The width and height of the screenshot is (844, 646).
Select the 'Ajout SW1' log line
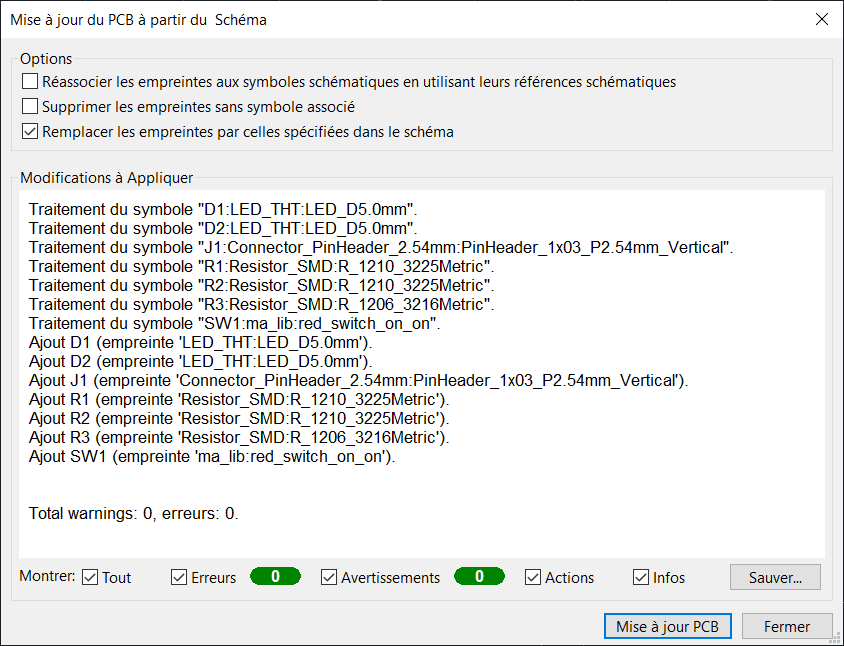pos(212,457)
